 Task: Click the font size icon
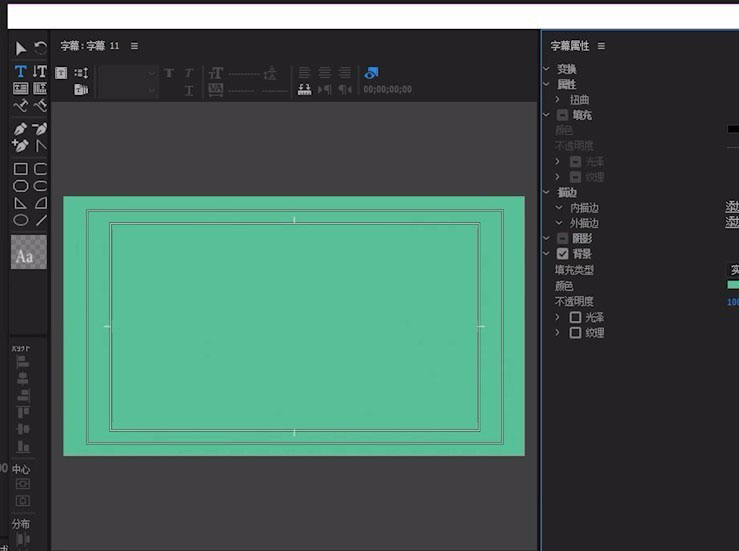216,73
